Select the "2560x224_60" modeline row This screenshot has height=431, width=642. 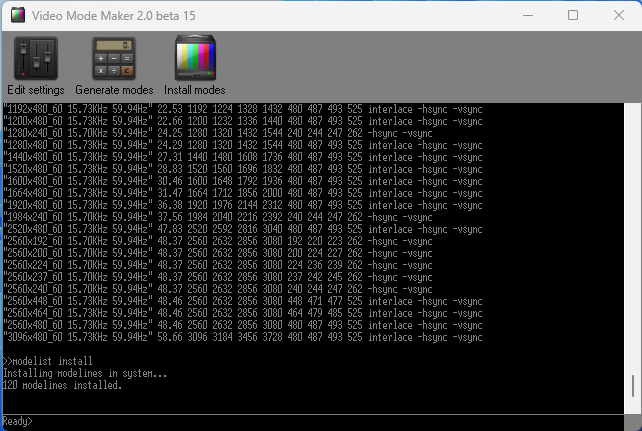click(x=218, y=265)
